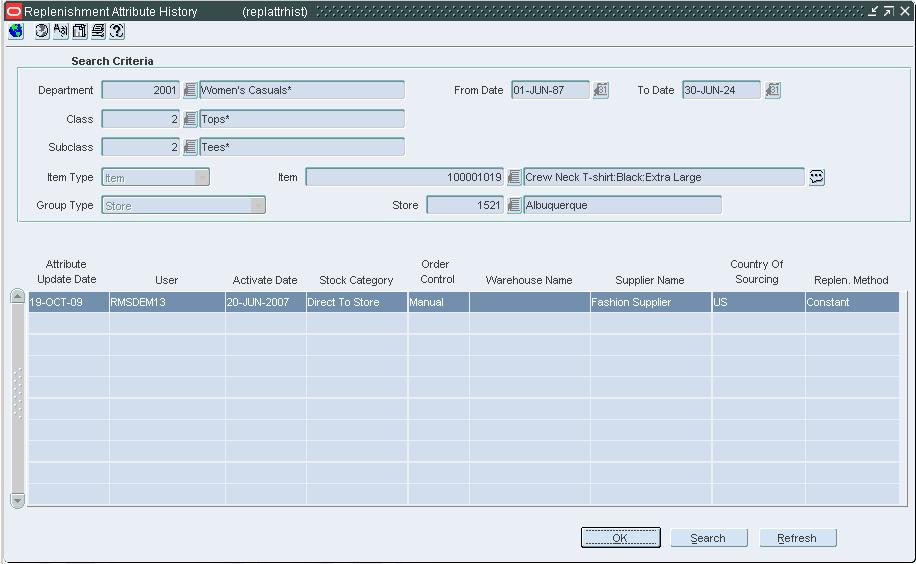Click the Subclass number field
916x564 pixels.
[141, 147]
